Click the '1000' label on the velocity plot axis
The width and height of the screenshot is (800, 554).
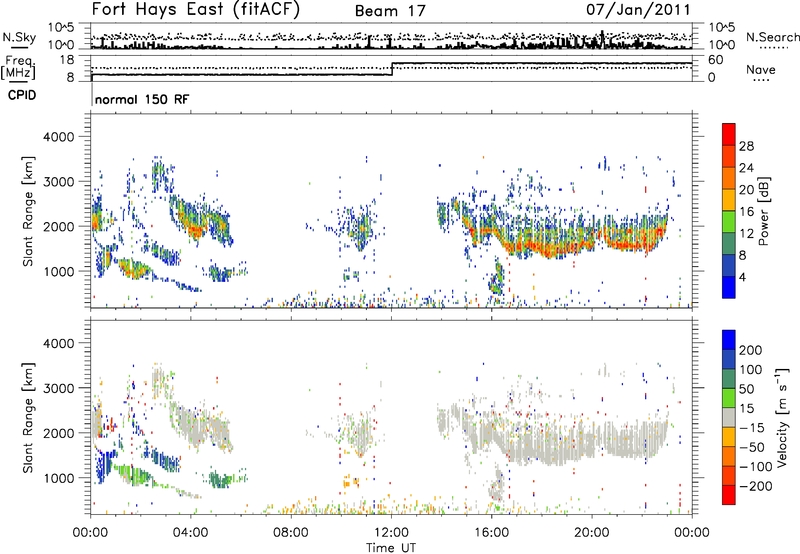(58, 478)
